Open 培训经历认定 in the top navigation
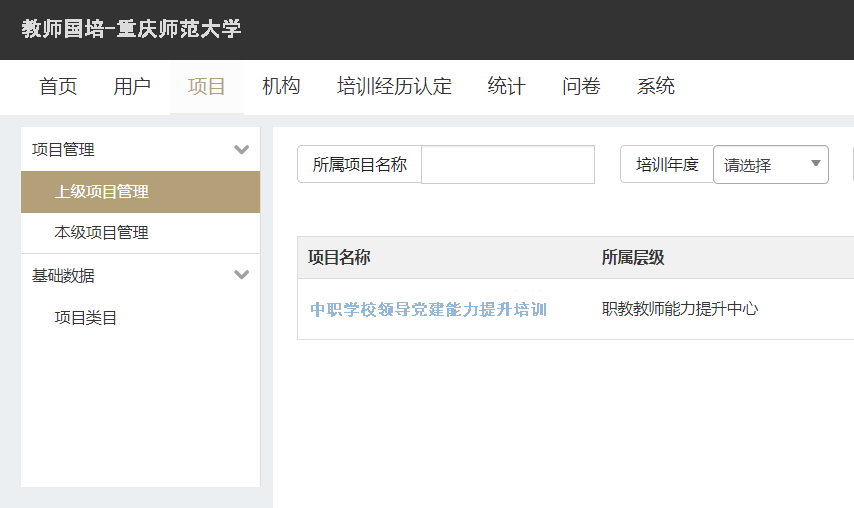854x508 pixels. [394, 87]
